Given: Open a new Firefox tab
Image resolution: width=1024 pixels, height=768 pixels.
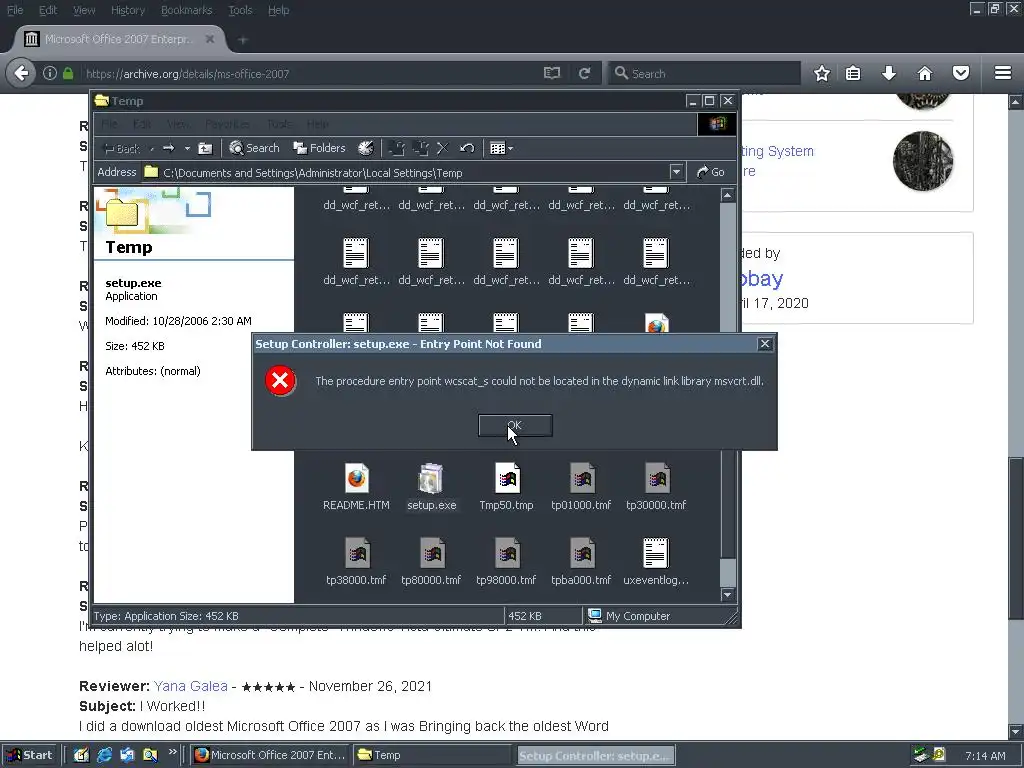Looking at the screenshot, I should coord(242,40).
